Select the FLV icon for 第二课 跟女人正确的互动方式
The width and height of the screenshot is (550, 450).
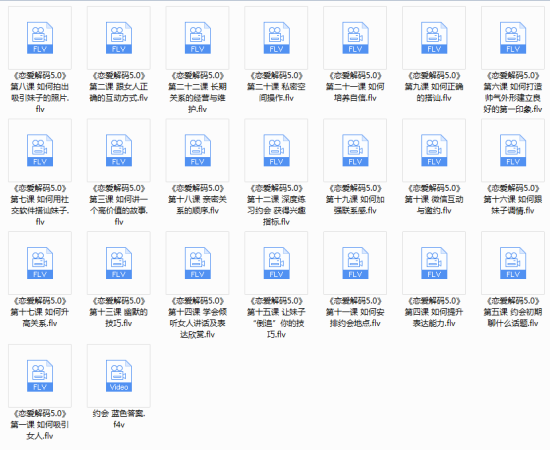[119, 38]
